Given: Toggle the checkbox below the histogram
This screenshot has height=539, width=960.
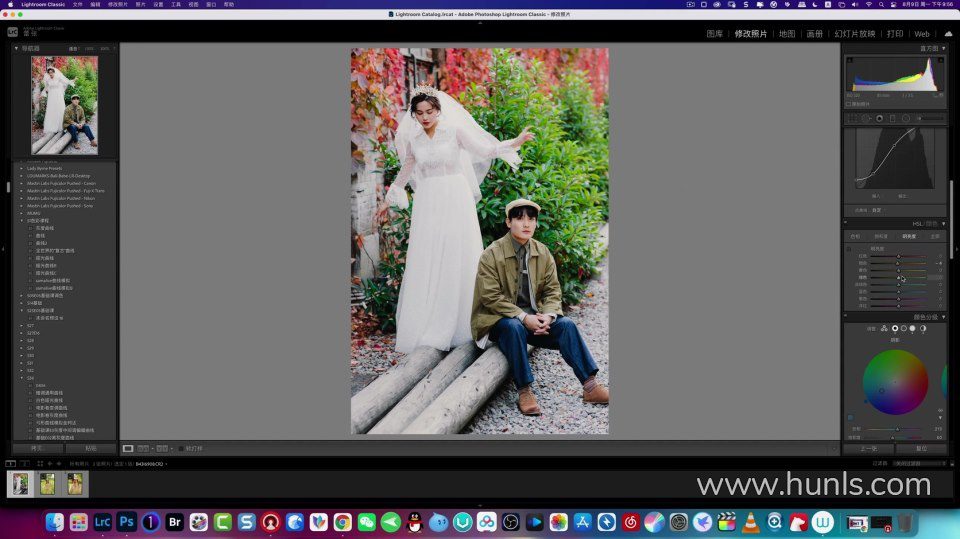Looking at the screenshot, I should (849, 103).
